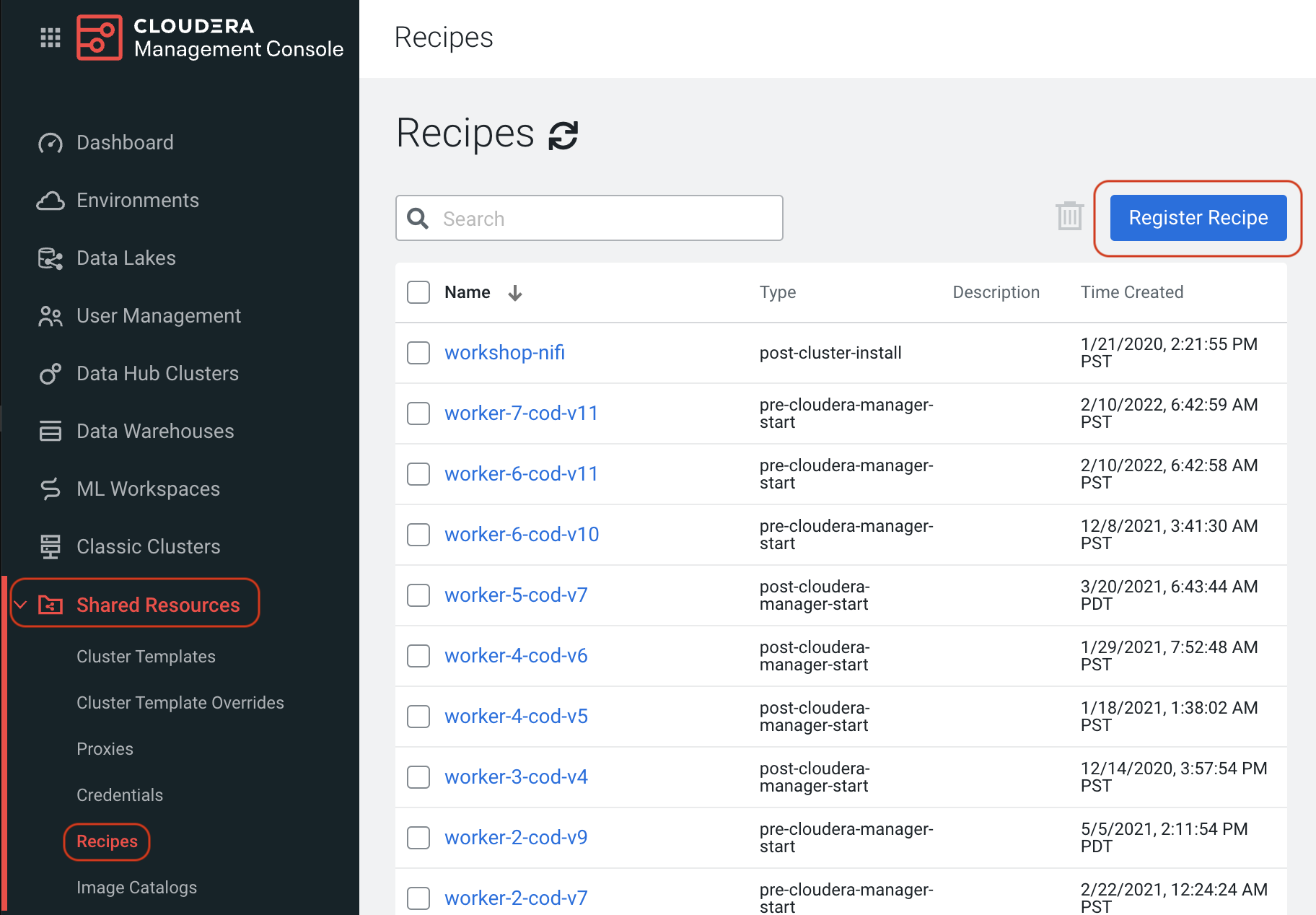Click the Environments cloud icon
Image resolution: width=1316 pixels, height=915 pixels.
click(x=50, y=201)
